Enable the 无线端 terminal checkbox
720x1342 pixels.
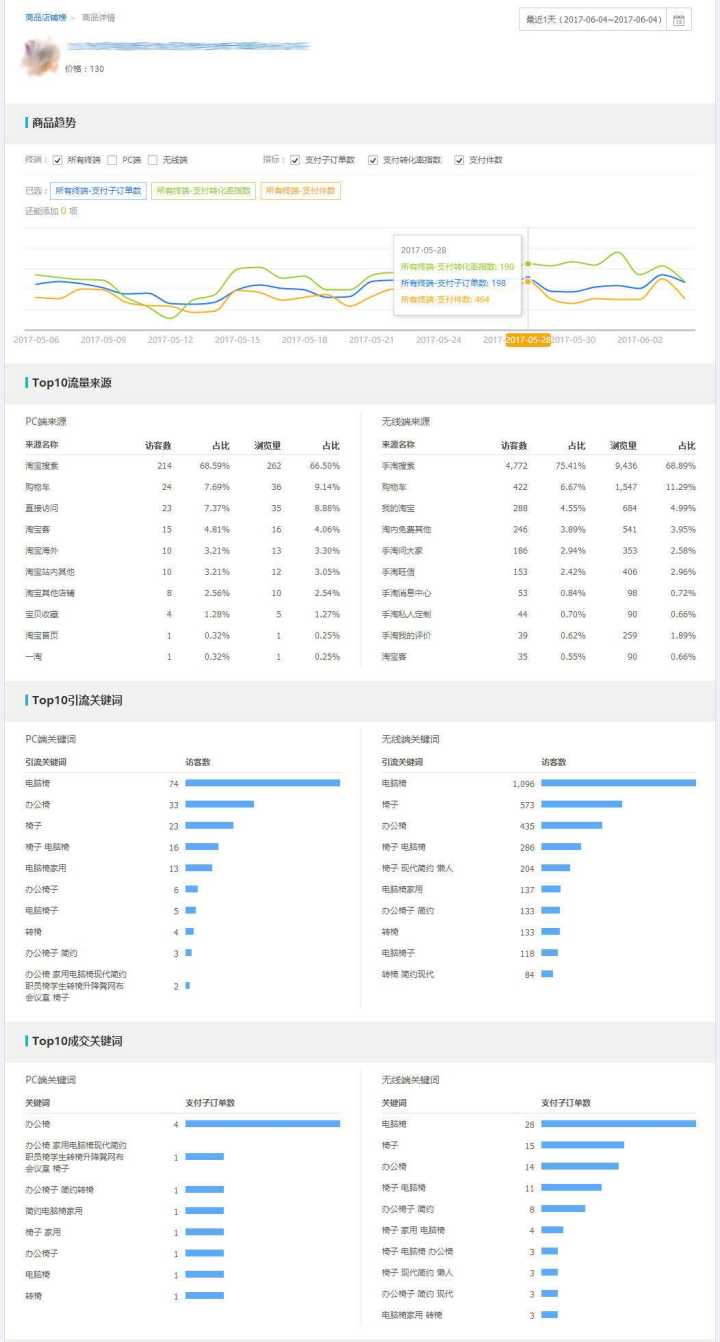click(x=153, y=160)
